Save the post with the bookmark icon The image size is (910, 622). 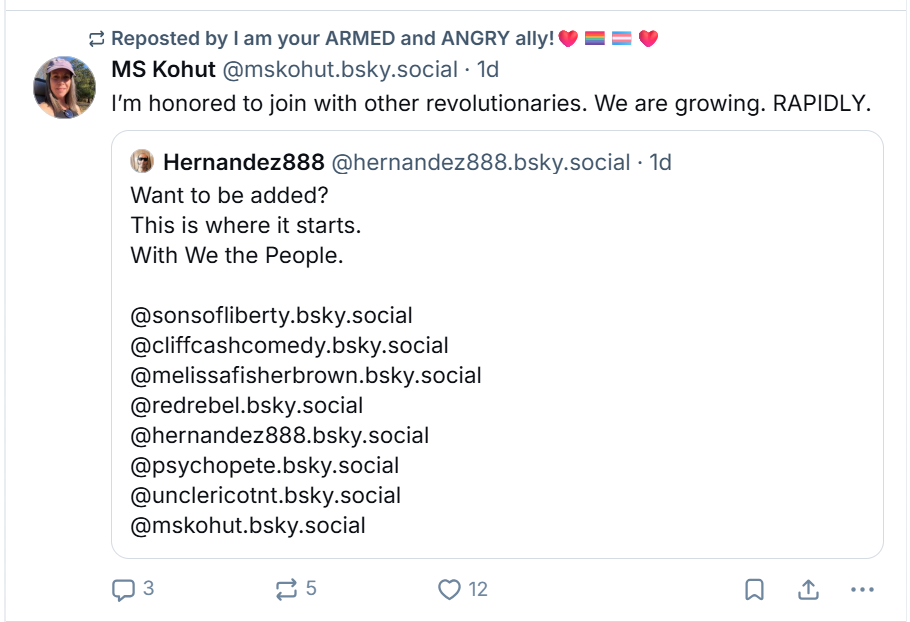click(x=754, y=590)
